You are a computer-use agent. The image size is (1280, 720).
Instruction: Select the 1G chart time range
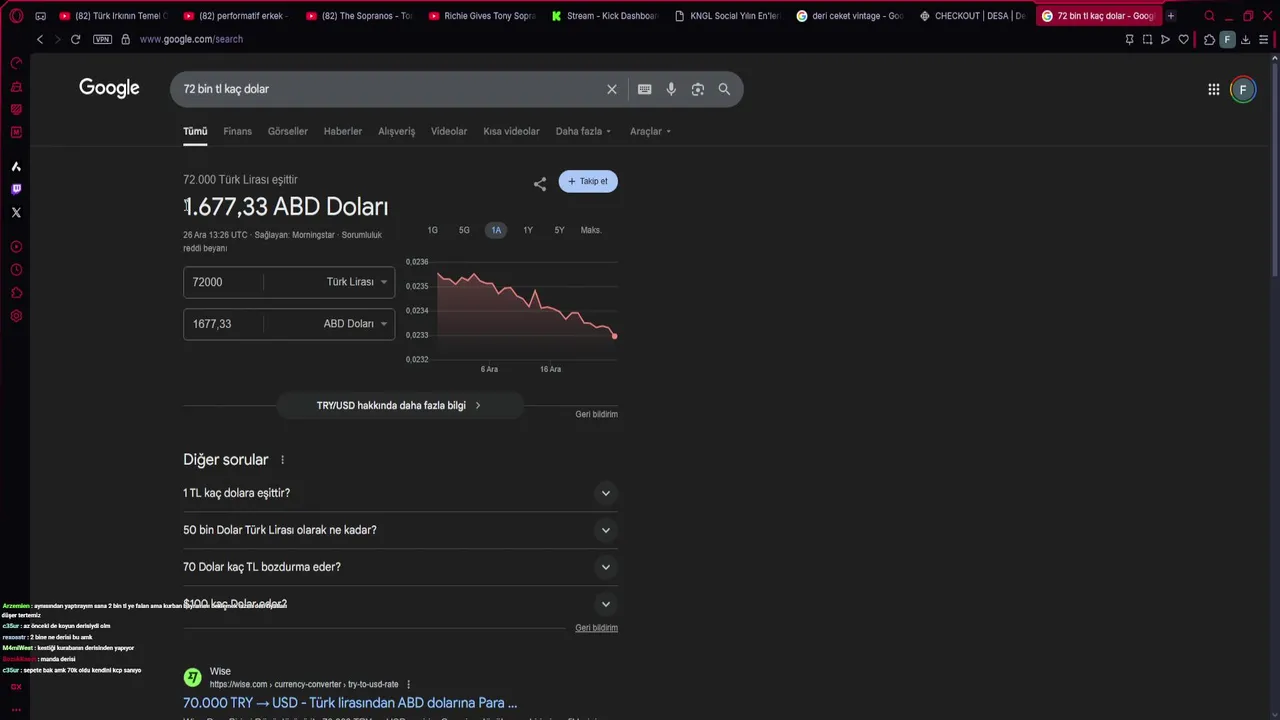(433, 230)
